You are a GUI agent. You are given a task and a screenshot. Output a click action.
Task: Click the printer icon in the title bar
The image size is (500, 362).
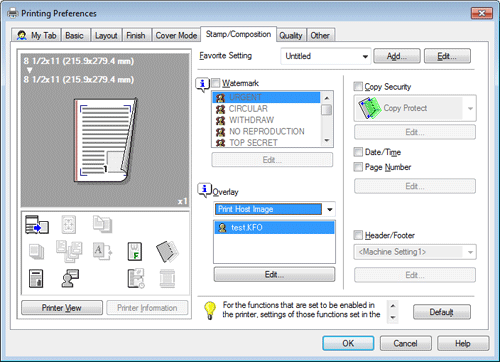[x=13, y=13]
